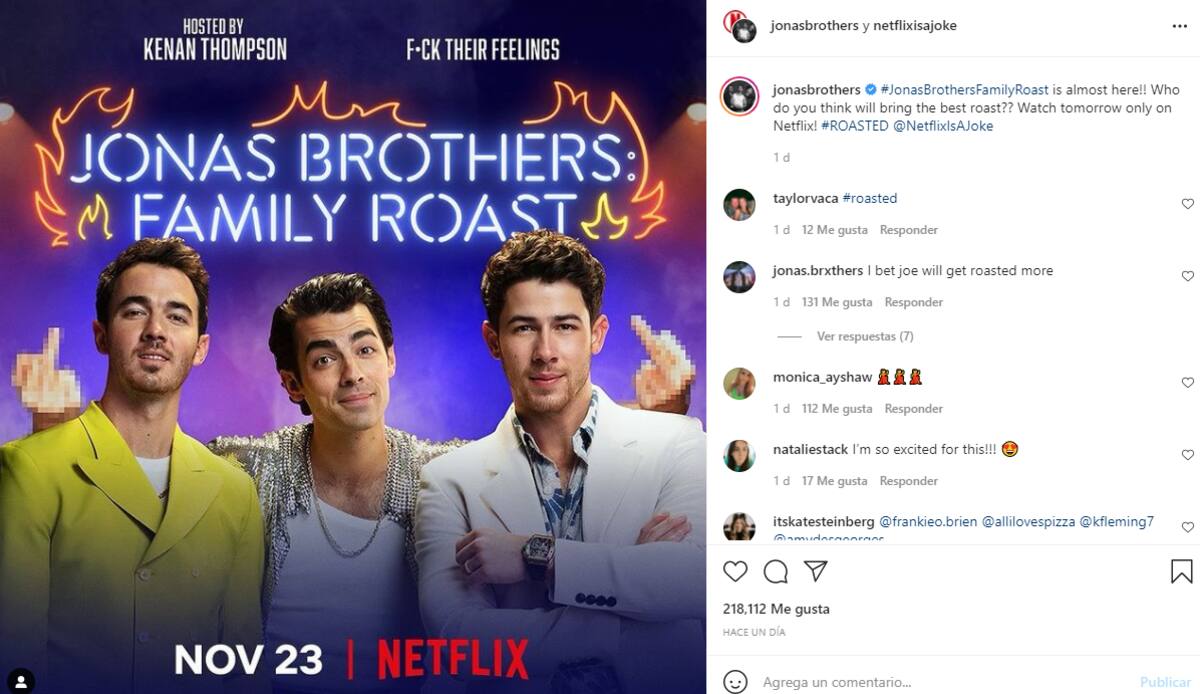
Task: Open jonasbrothers profile avatar in caption
Action: [740, 97]
